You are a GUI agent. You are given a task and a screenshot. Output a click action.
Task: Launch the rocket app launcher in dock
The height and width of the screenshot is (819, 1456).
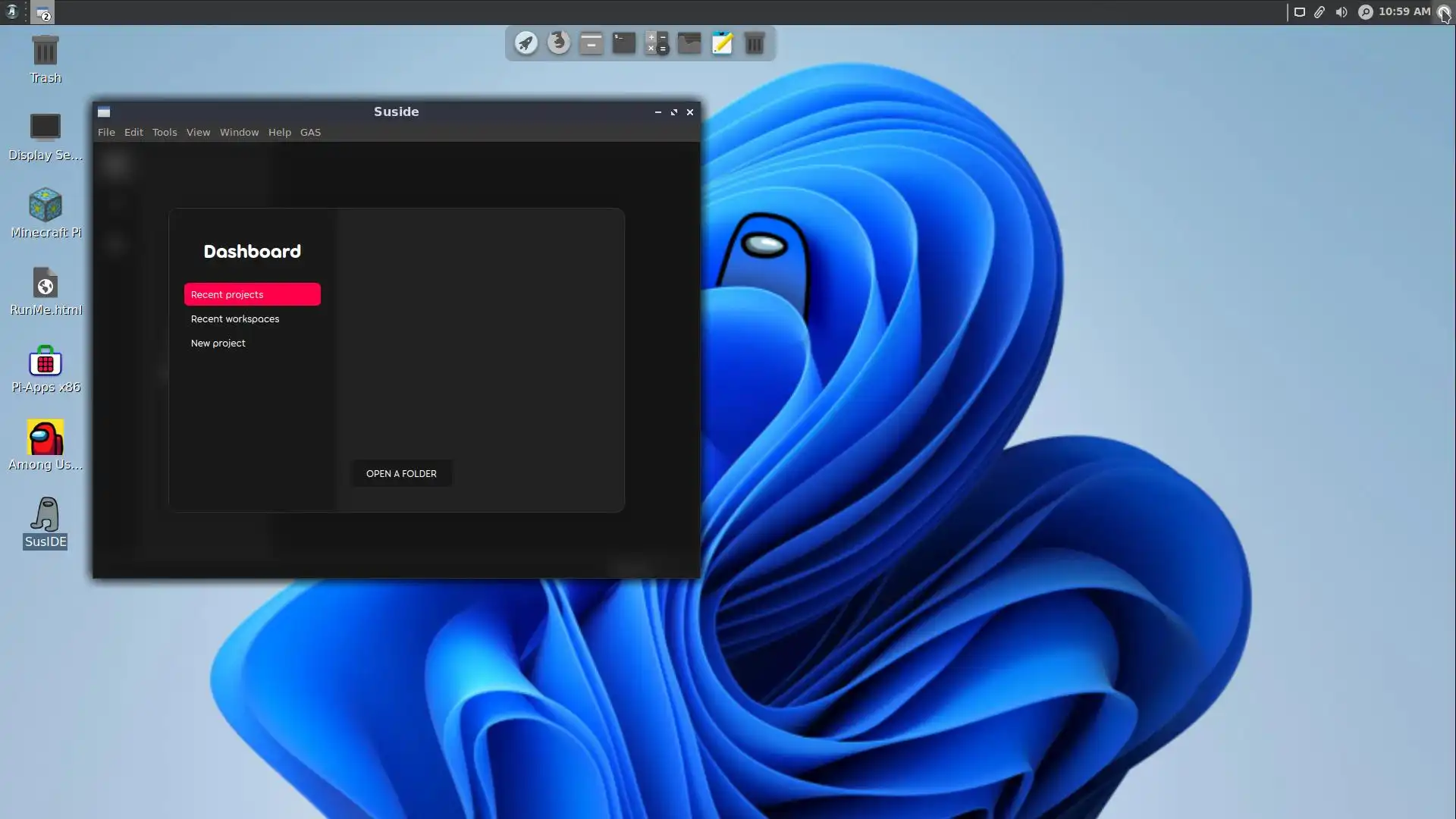point(526,42)
